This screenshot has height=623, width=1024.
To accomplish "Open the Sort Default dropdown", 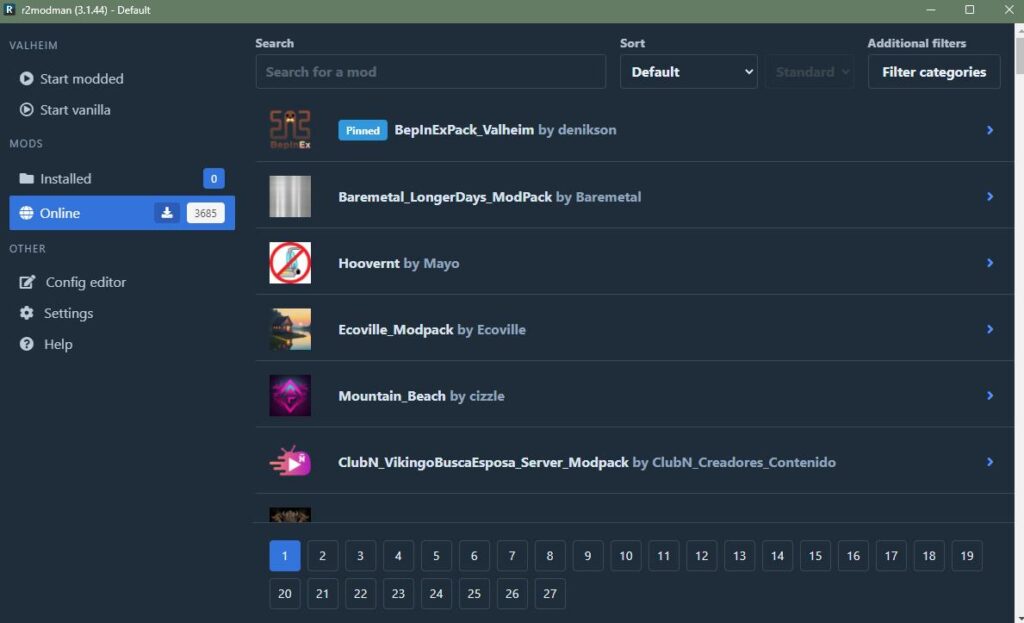I will (689, 72).
